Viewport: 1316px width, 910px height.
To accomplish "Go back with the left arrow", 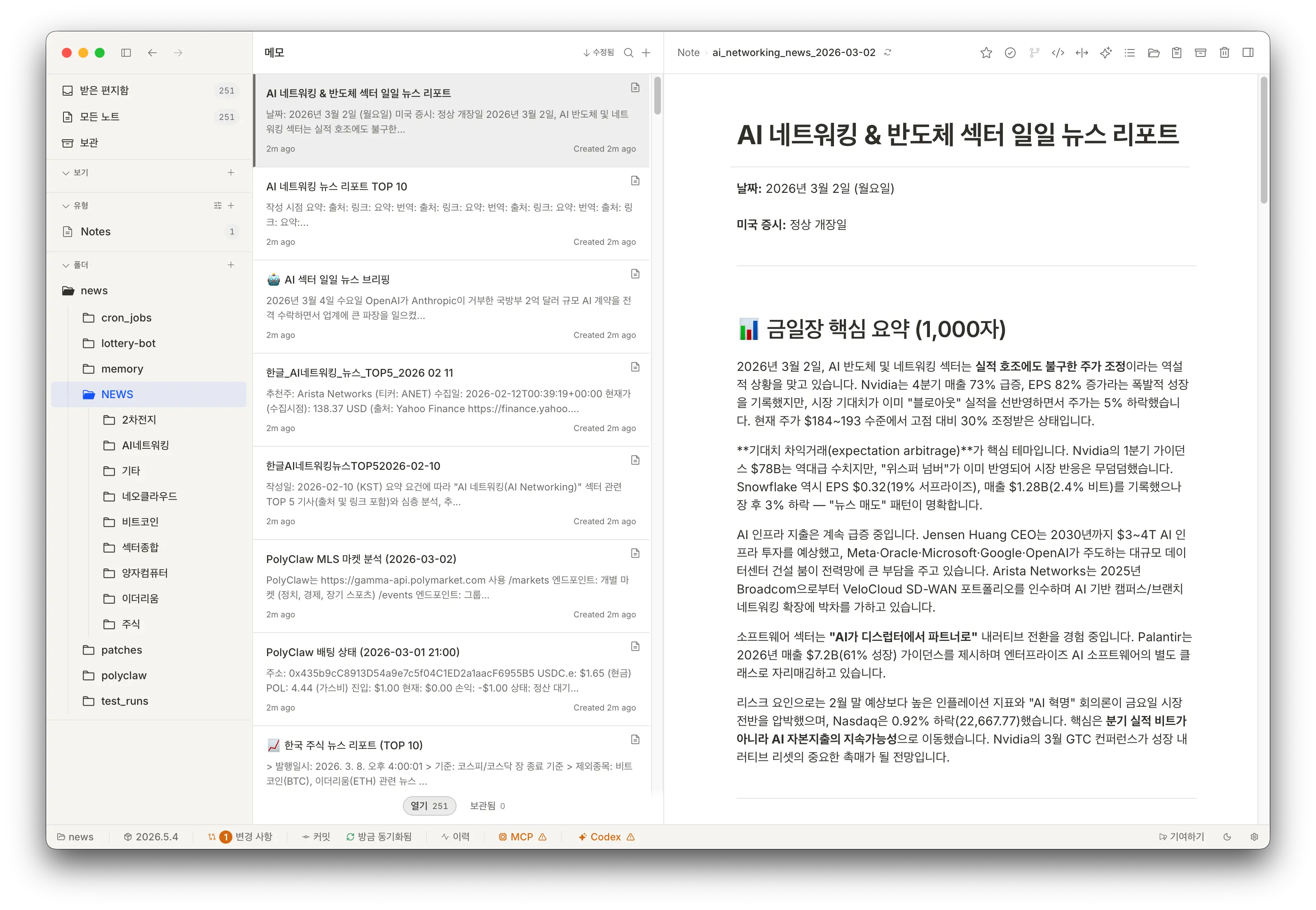I will [152, 53].
